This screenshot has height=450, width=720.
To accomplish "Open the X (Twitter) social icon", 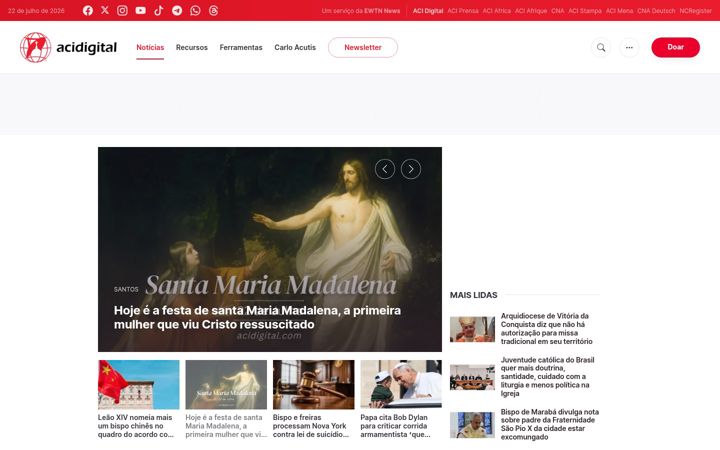I will point(105,11).
